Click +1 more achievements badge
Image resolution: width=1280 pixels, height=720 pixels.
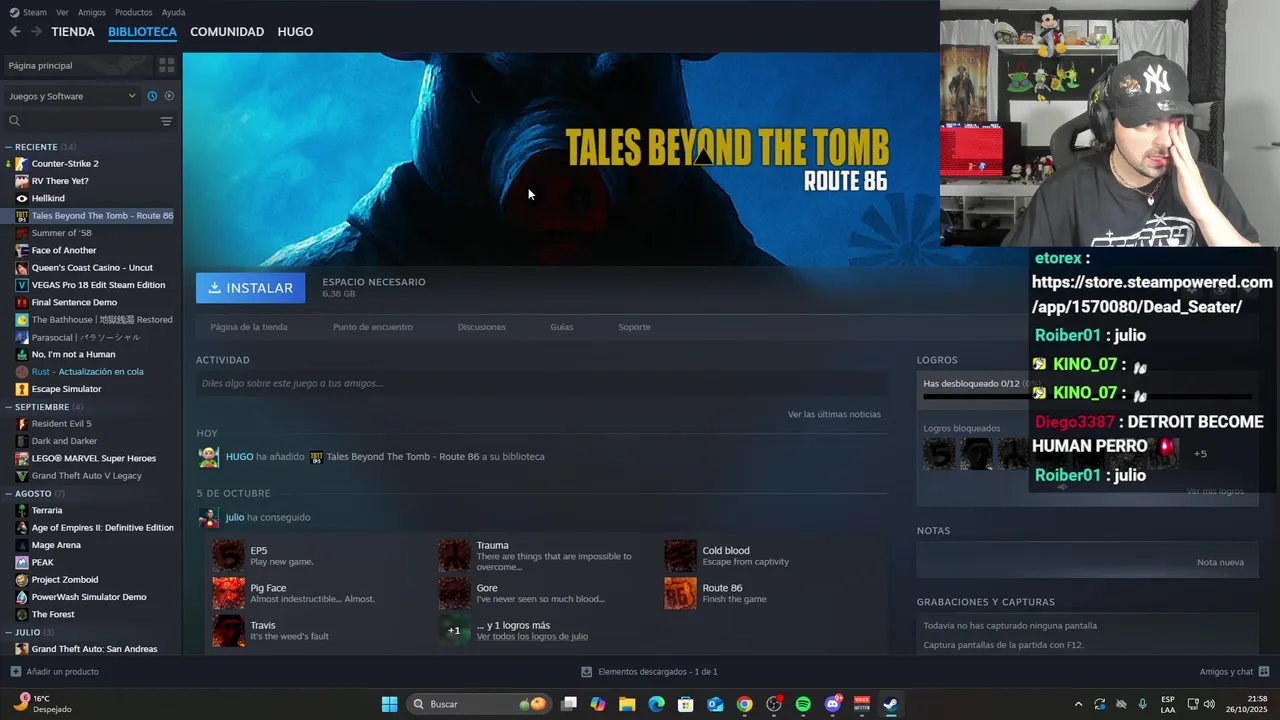[454, 631]
